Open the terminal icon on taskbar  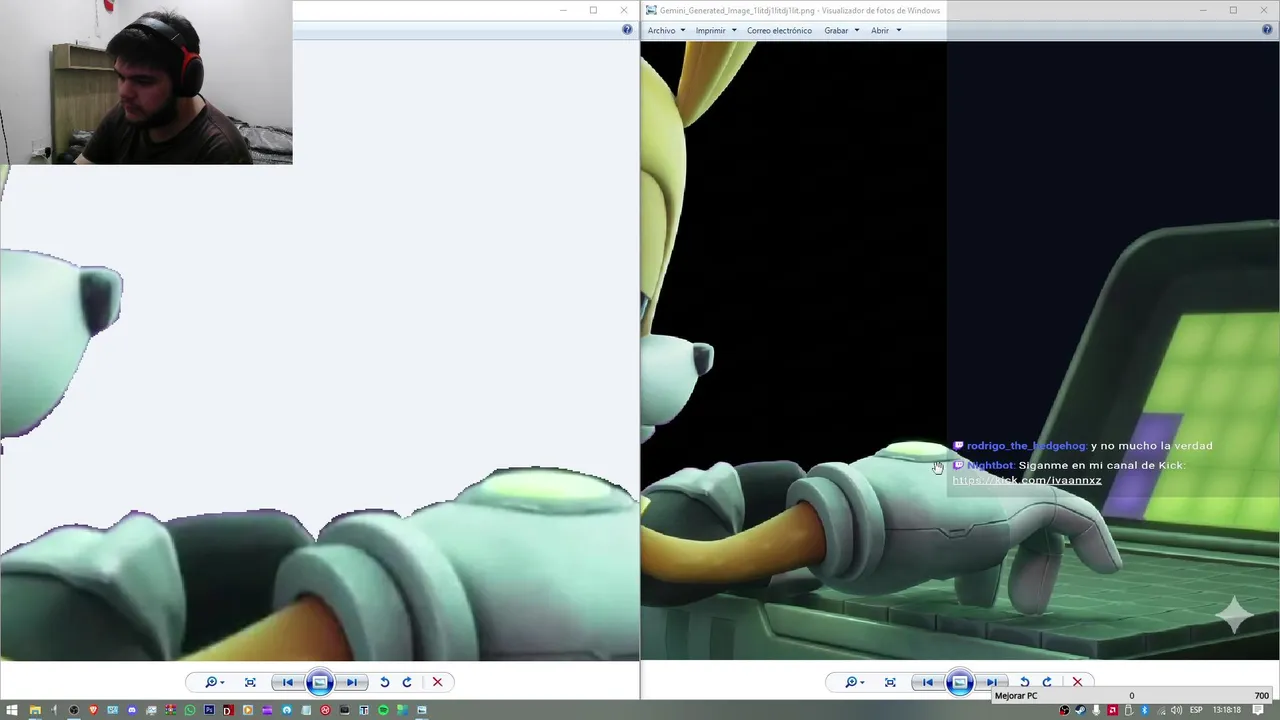[345, 710]
